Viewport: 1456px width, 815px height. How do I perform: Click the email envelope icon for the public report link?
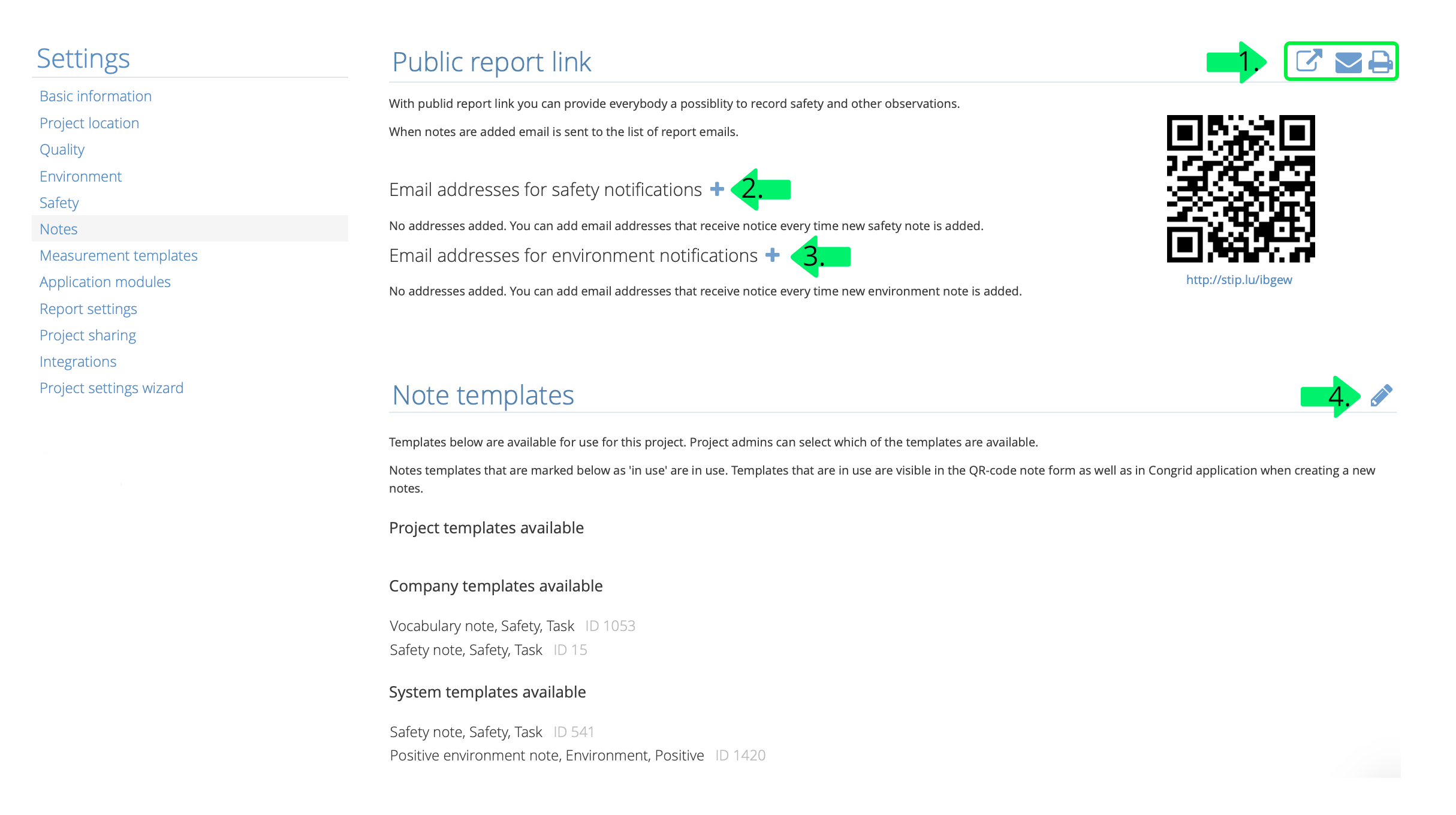point(1348,62)
